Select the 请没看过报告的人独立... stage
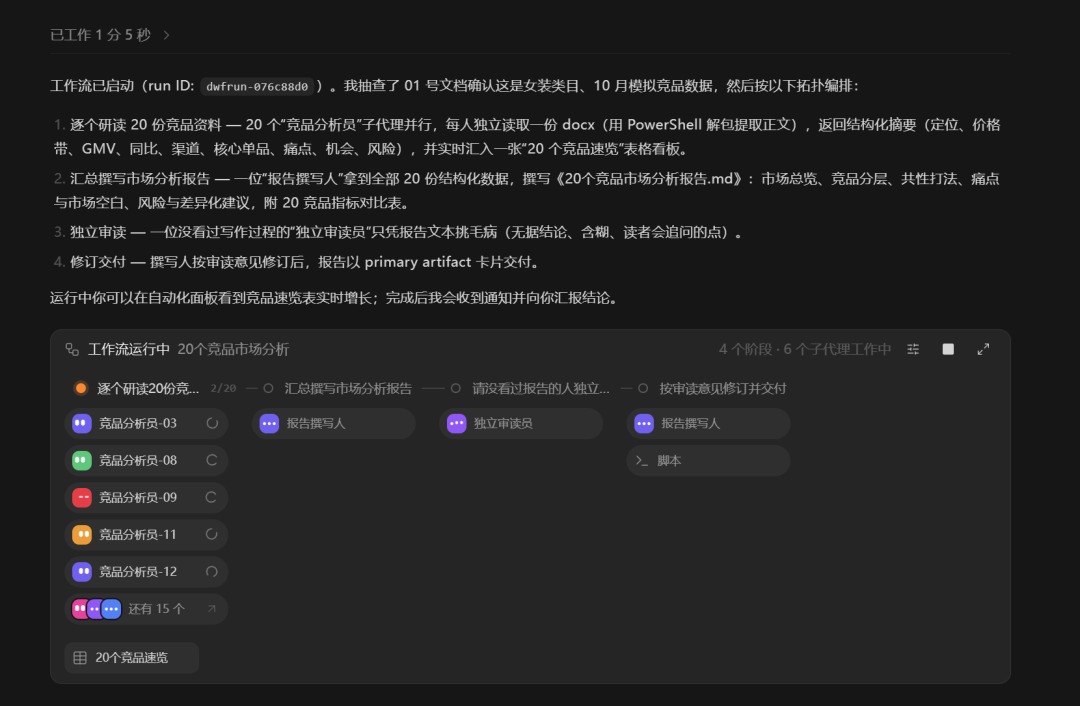1080x706 pixels. tap(541, 388)
